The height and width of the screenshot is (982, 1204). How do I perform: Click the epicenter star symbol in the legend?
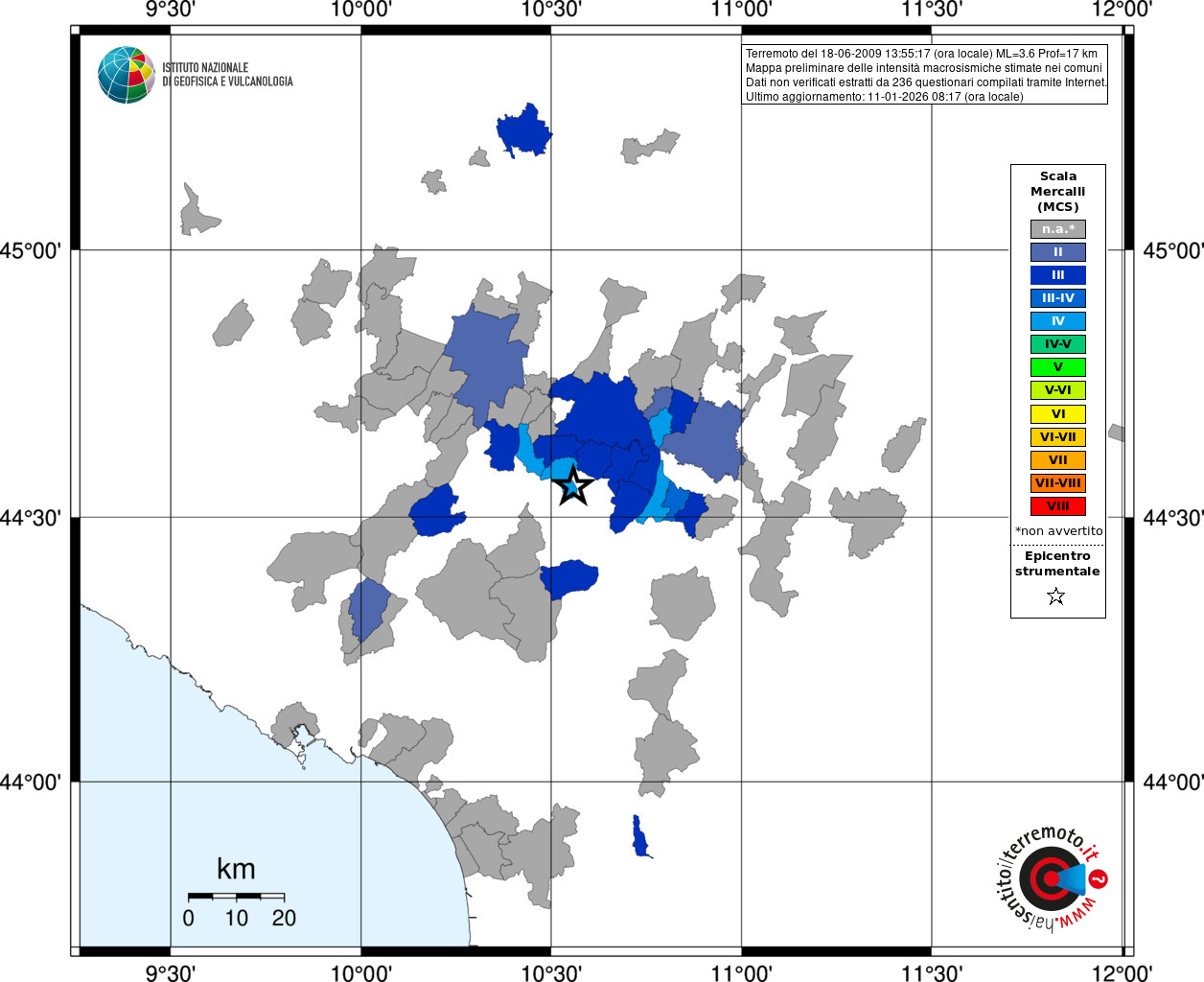tap(1056, 596)
